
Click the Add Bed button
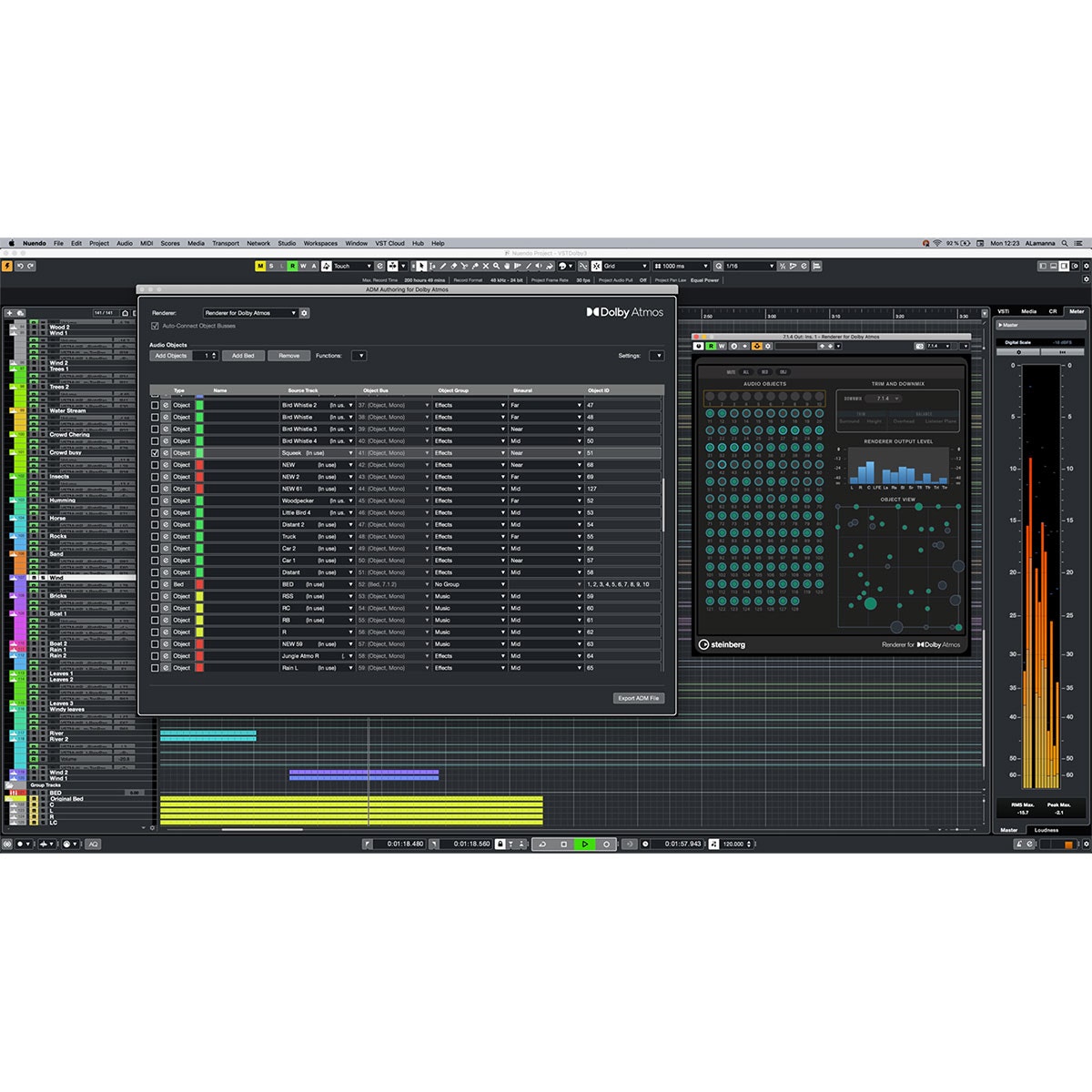coord(243,356)
